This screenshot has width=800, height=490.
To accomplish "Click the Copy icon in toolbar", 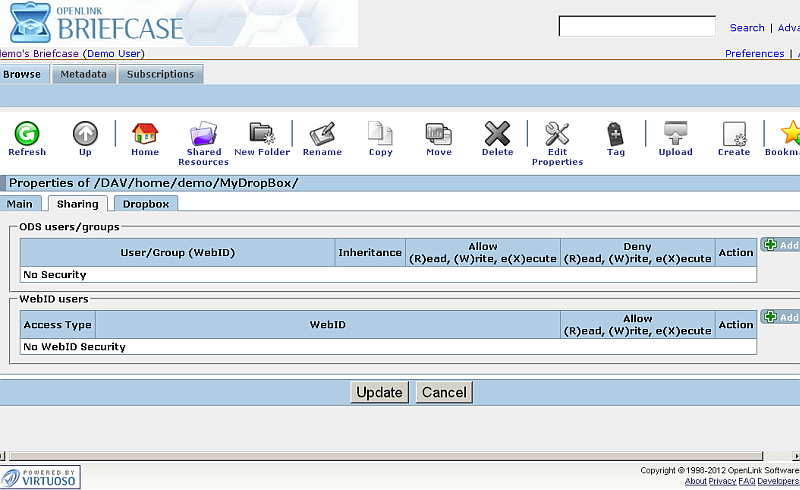I will pyautogui.click(x=380, y=134).
